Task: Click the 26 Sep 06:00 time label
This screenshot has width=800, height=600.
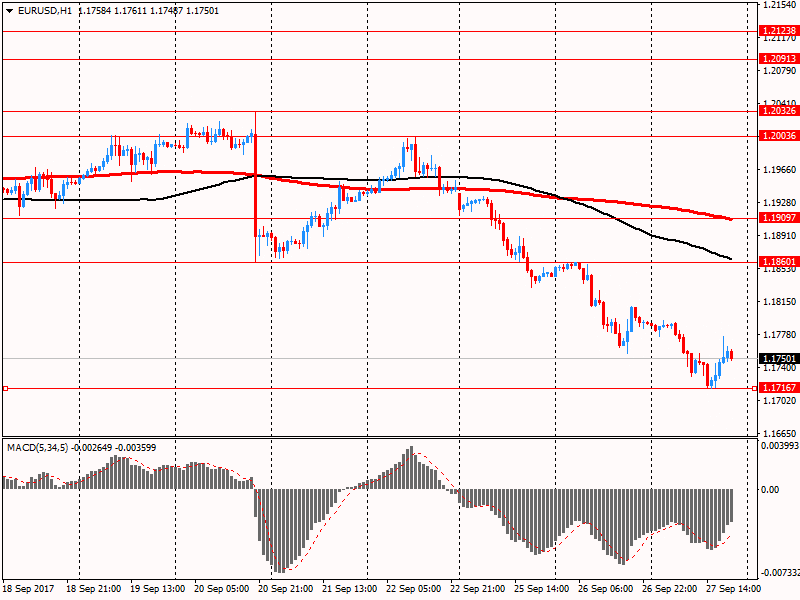Action: pos(606,589)
